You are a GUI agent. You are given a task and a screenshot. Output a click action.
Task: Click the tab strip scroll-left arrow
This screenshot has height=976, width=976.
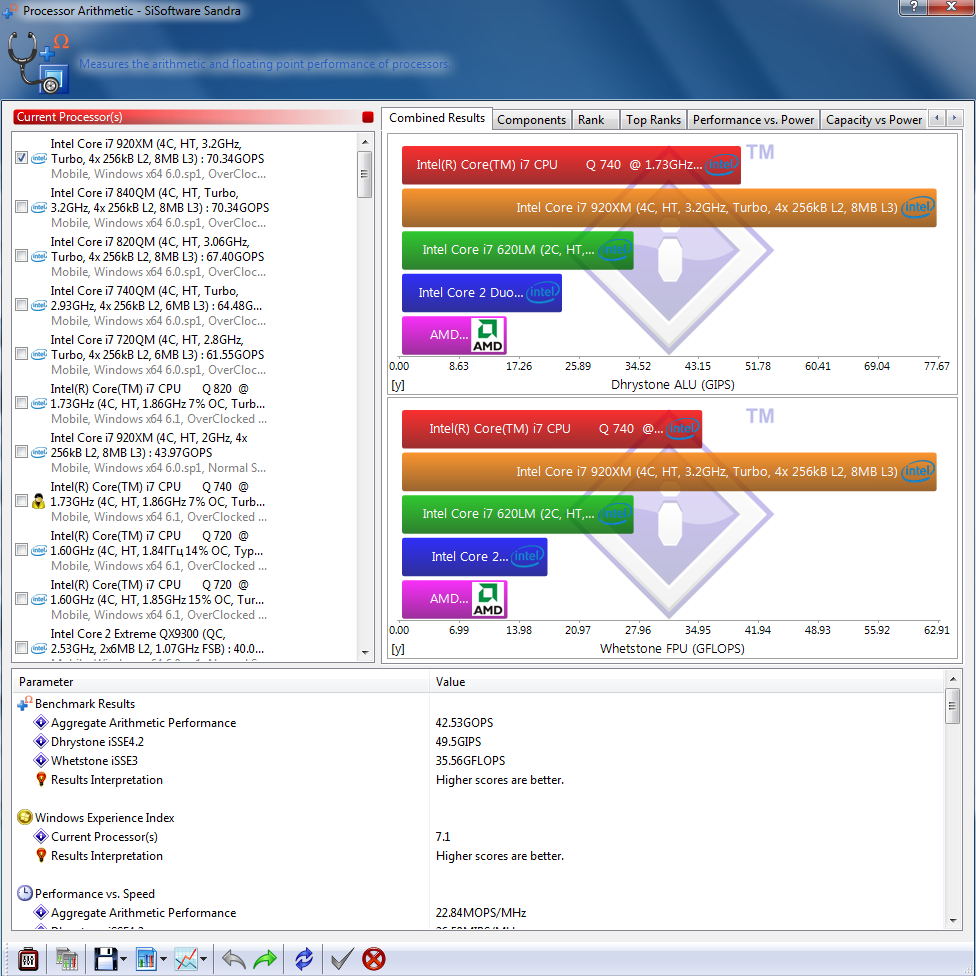point(937,117)
